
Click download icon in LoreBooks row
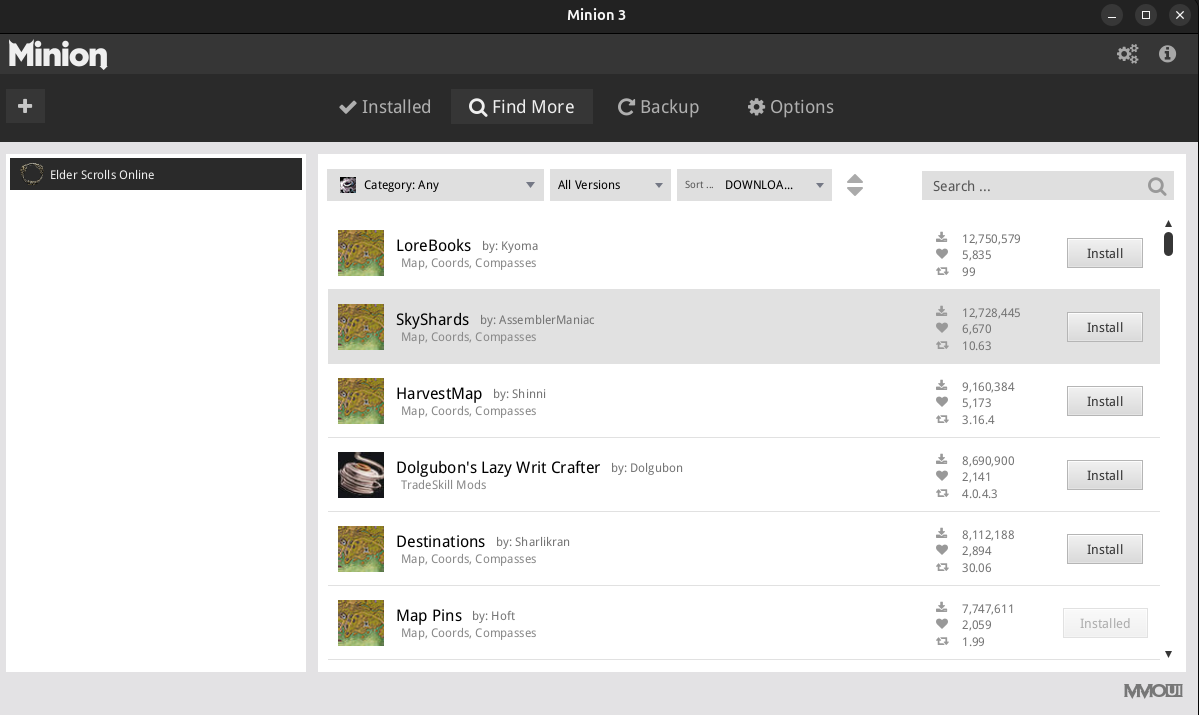[941, 238]
